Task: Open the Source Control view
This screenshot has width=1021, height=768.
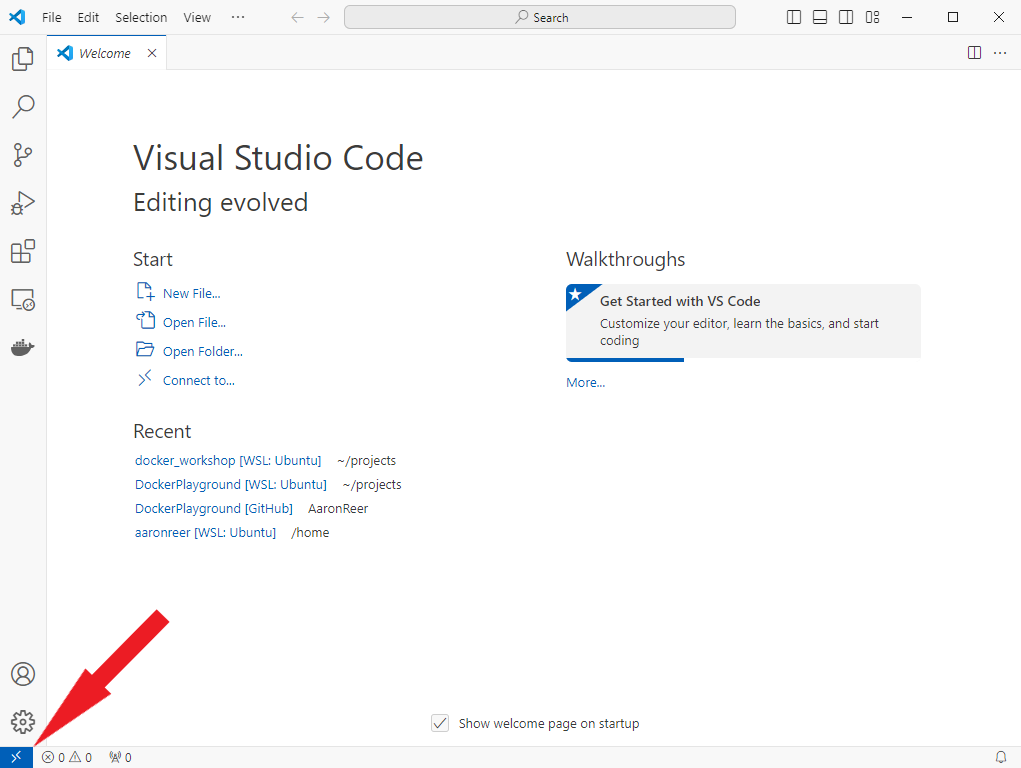Action: pos(22,155)
